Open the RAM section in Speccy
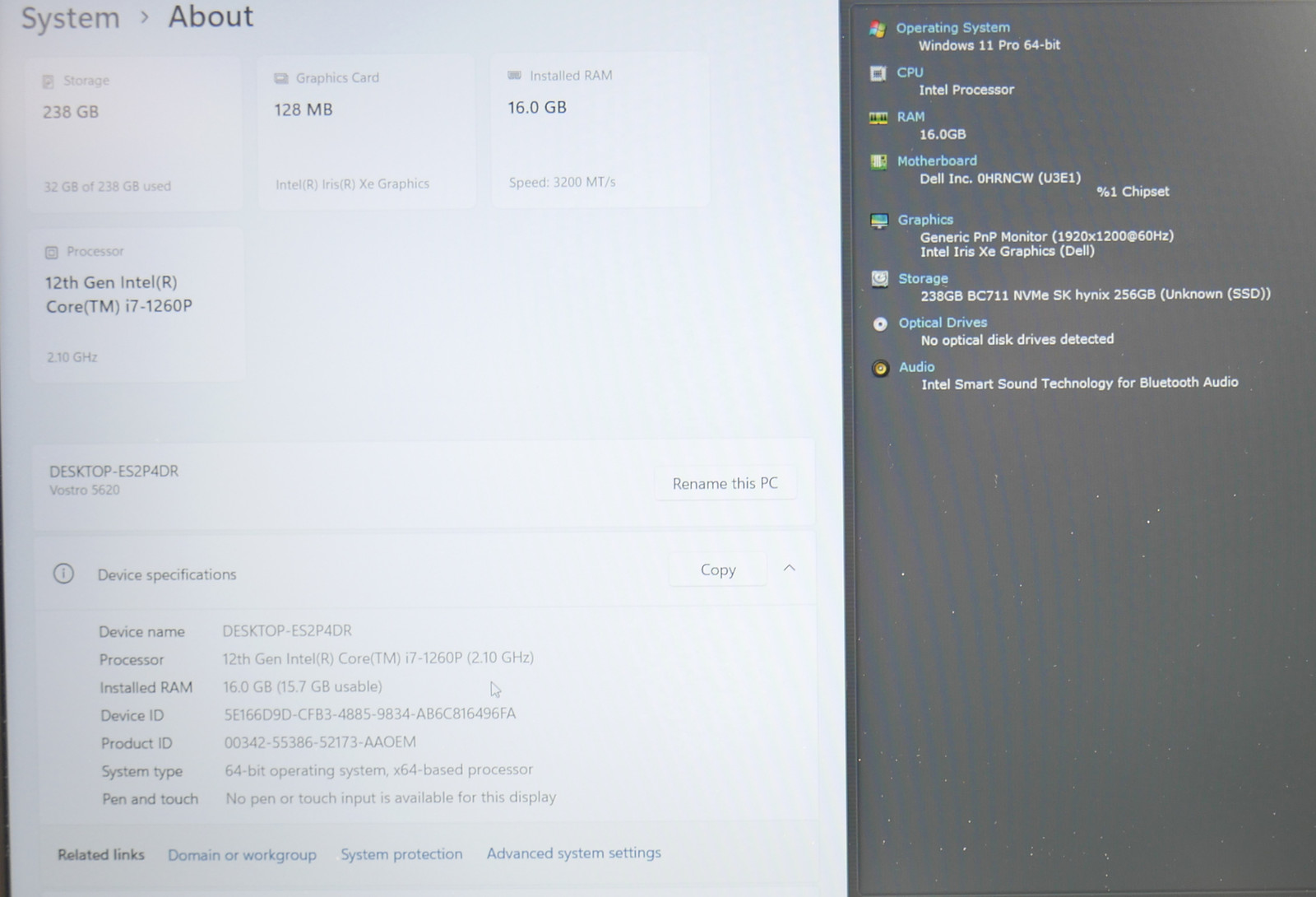This screenshot has height=897, width=1316. pos(911,117)
